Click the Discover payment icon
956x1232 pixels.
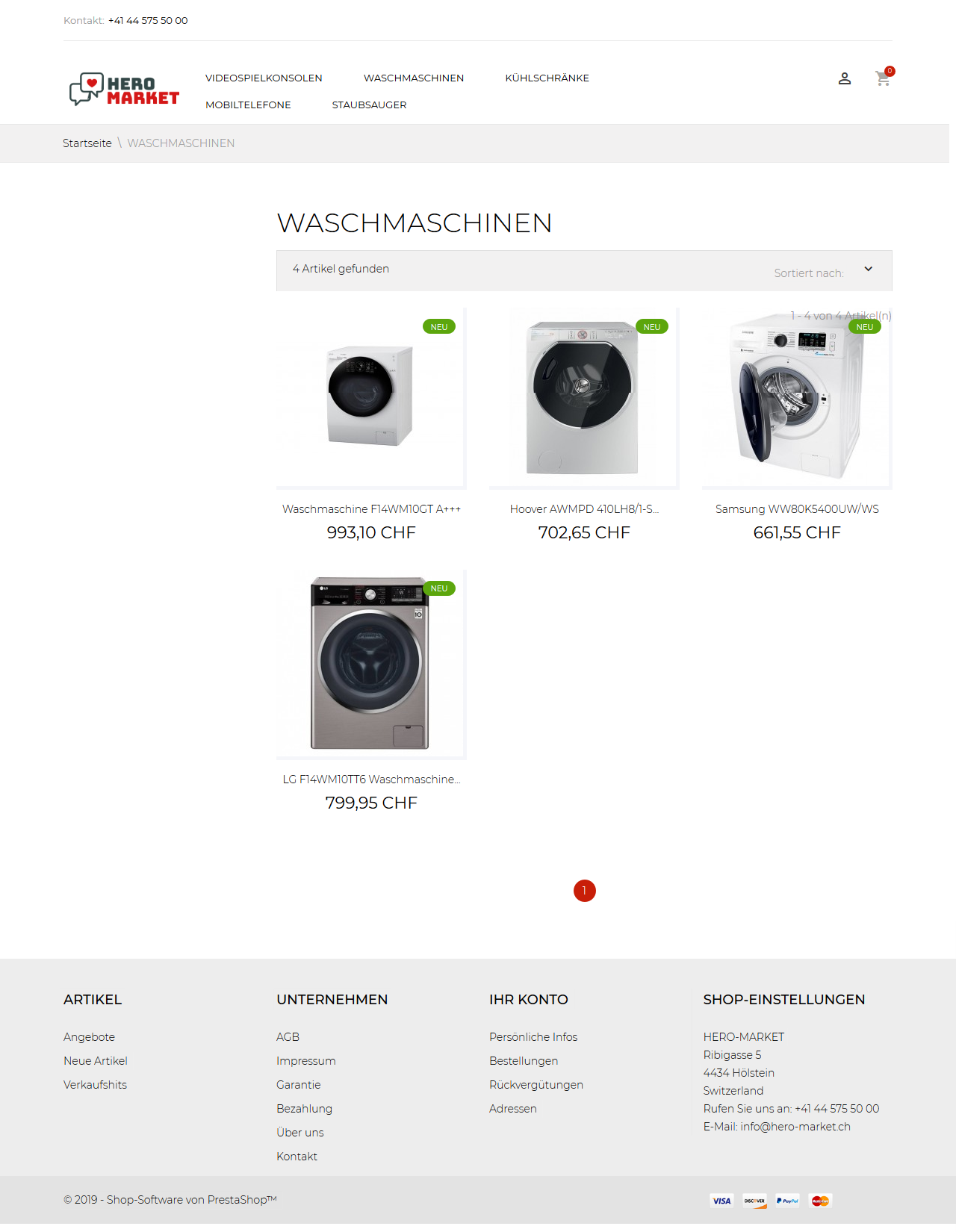[x=754, y=1201]
